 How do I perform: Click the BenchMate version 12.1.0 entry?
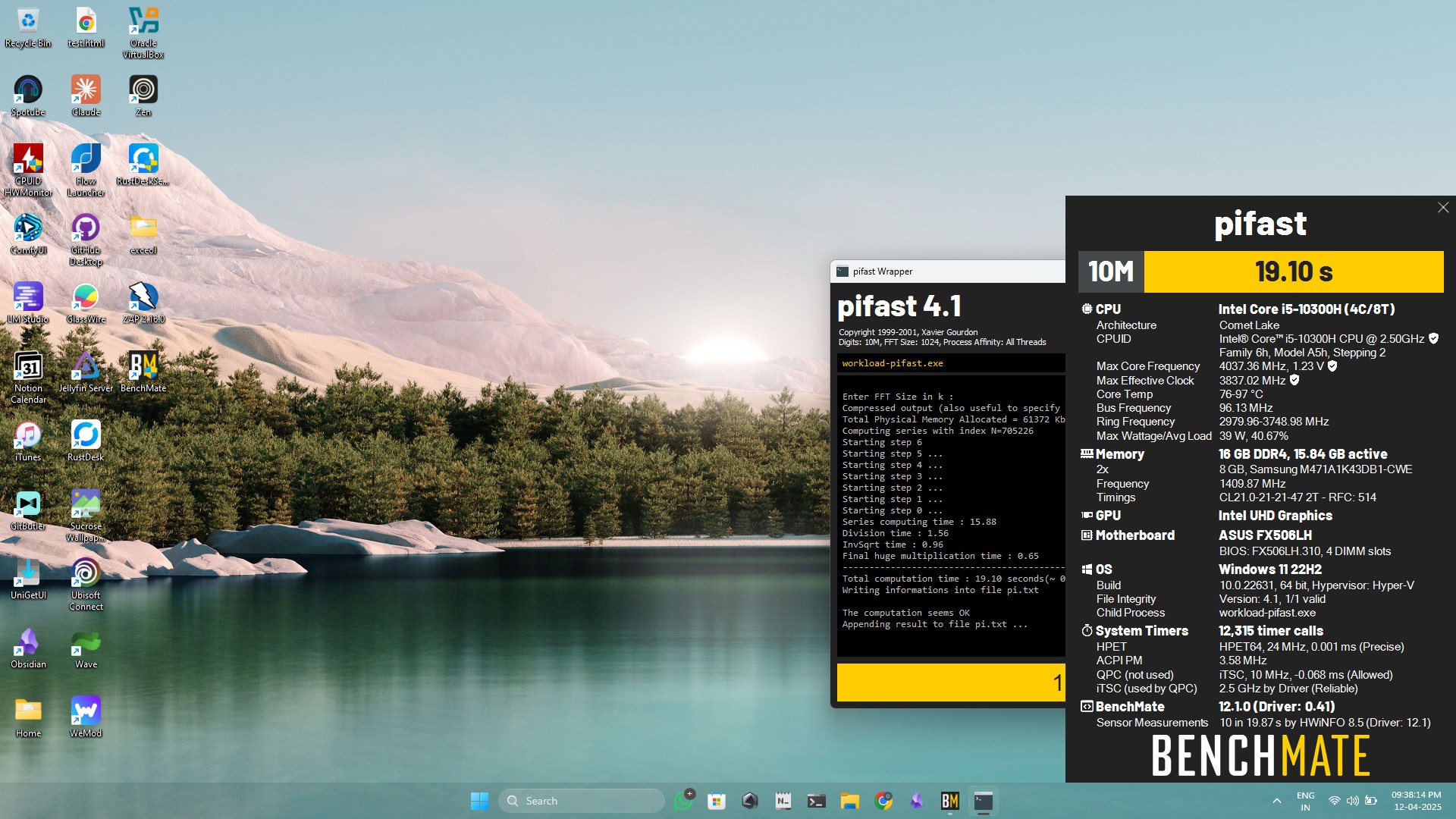click(x=1277, y=707)
